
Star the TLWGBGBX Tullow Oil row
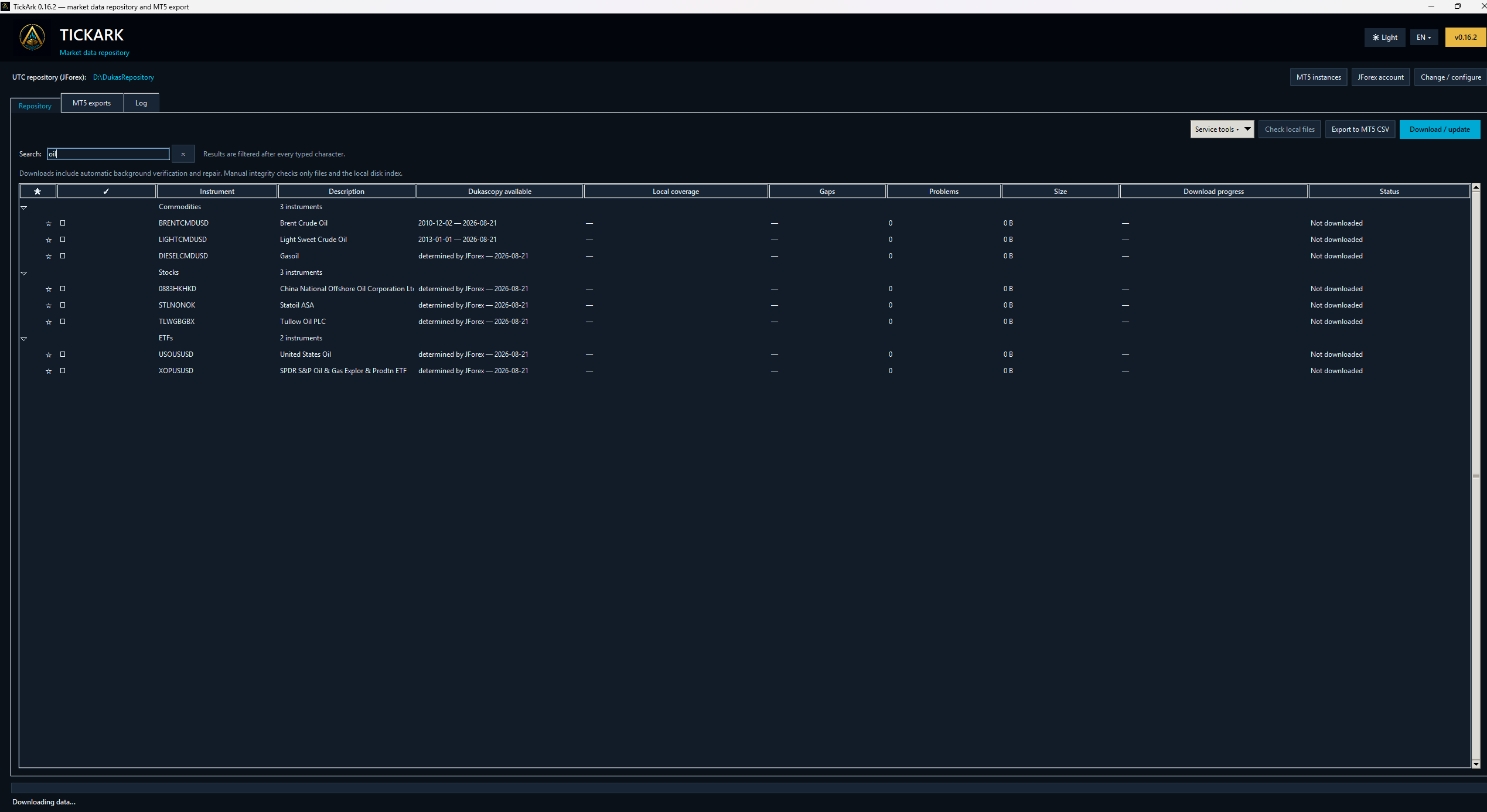[x=49, y=322]
